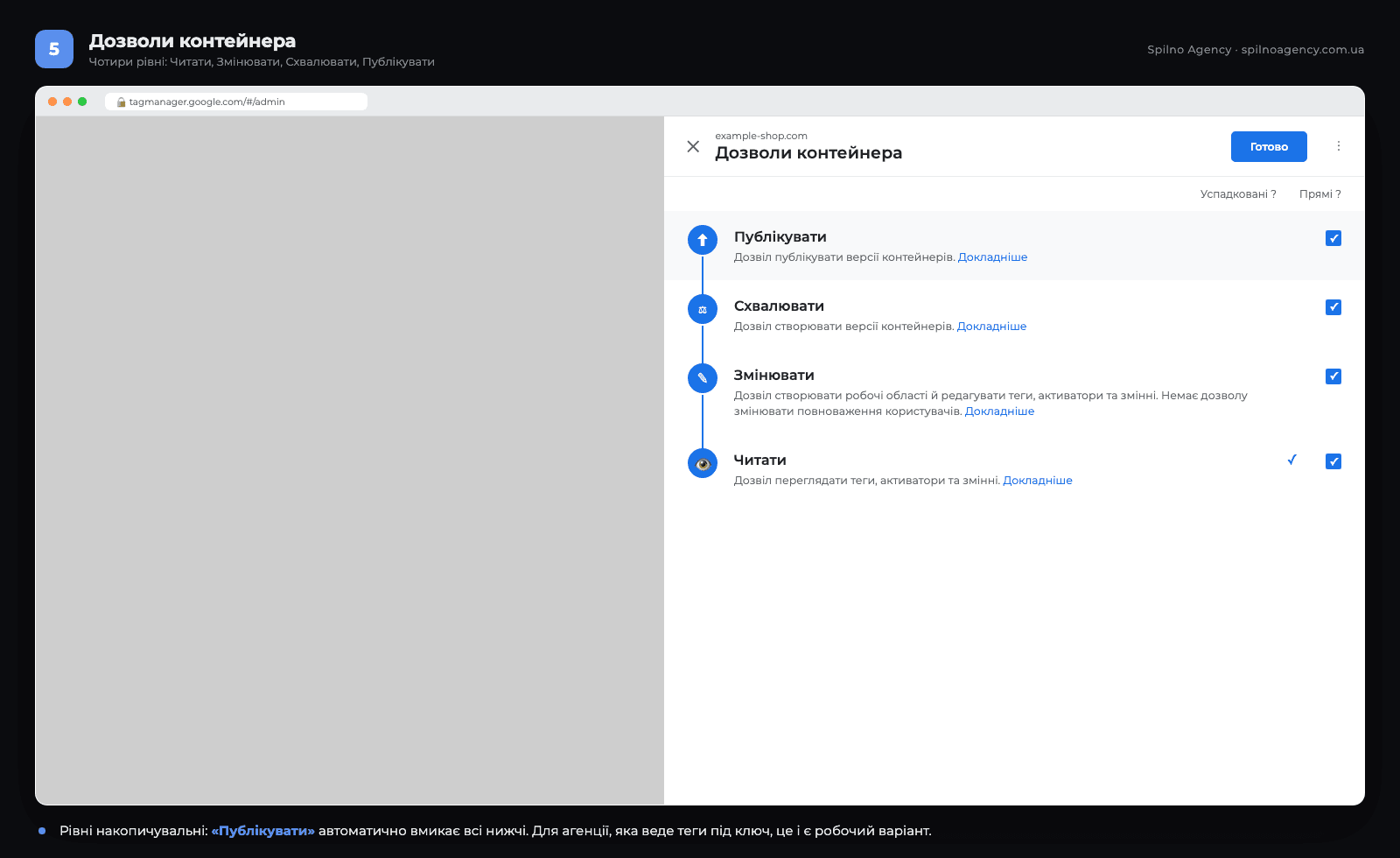Toggle the Схвалювати permission checkbox
1400x858 pixels.
[x=1333, y=307]
